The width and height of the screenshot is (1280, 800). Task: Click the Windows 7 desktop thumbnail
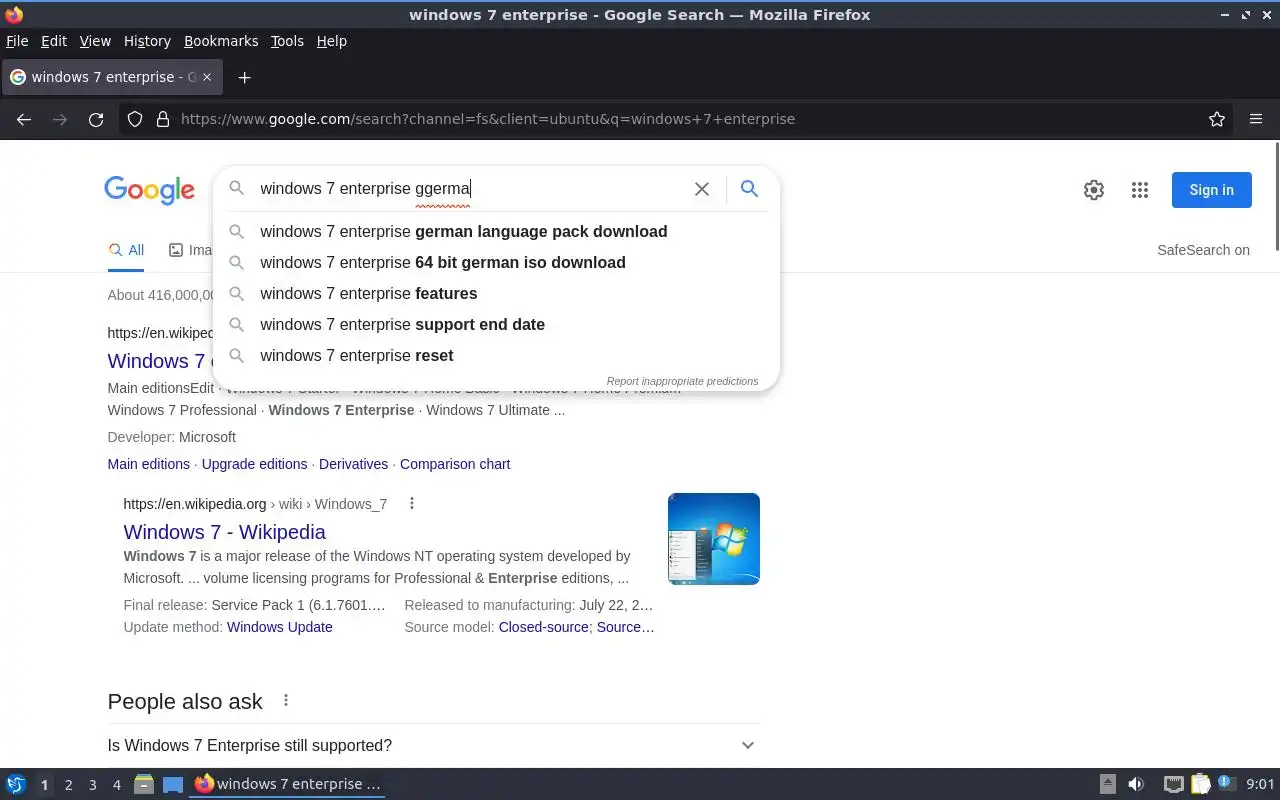pos(714,539)
